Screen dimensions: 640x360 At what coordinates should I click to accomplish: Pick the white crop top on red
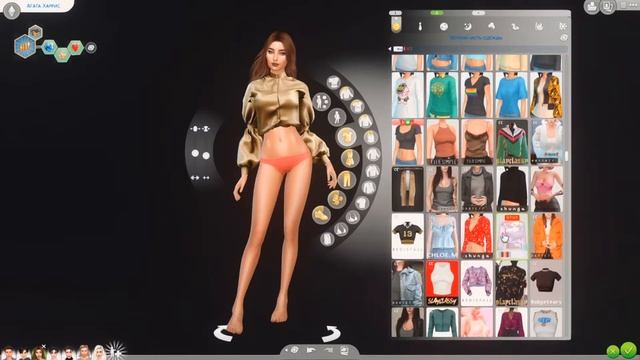coord(442,283)
